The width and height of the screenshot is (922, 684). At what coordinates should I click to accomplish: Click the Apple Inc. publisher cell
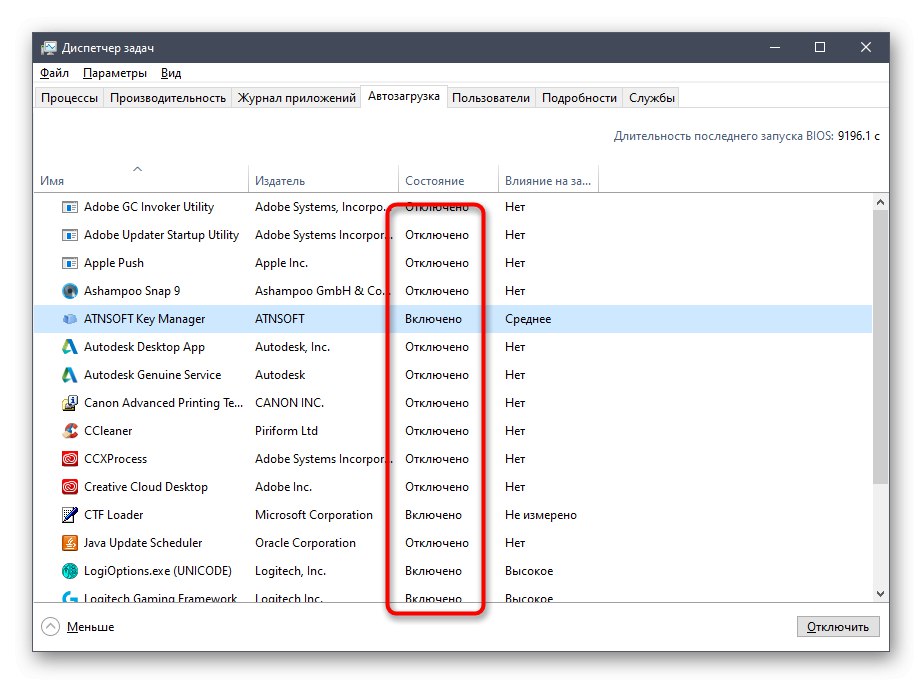[281, 263]
